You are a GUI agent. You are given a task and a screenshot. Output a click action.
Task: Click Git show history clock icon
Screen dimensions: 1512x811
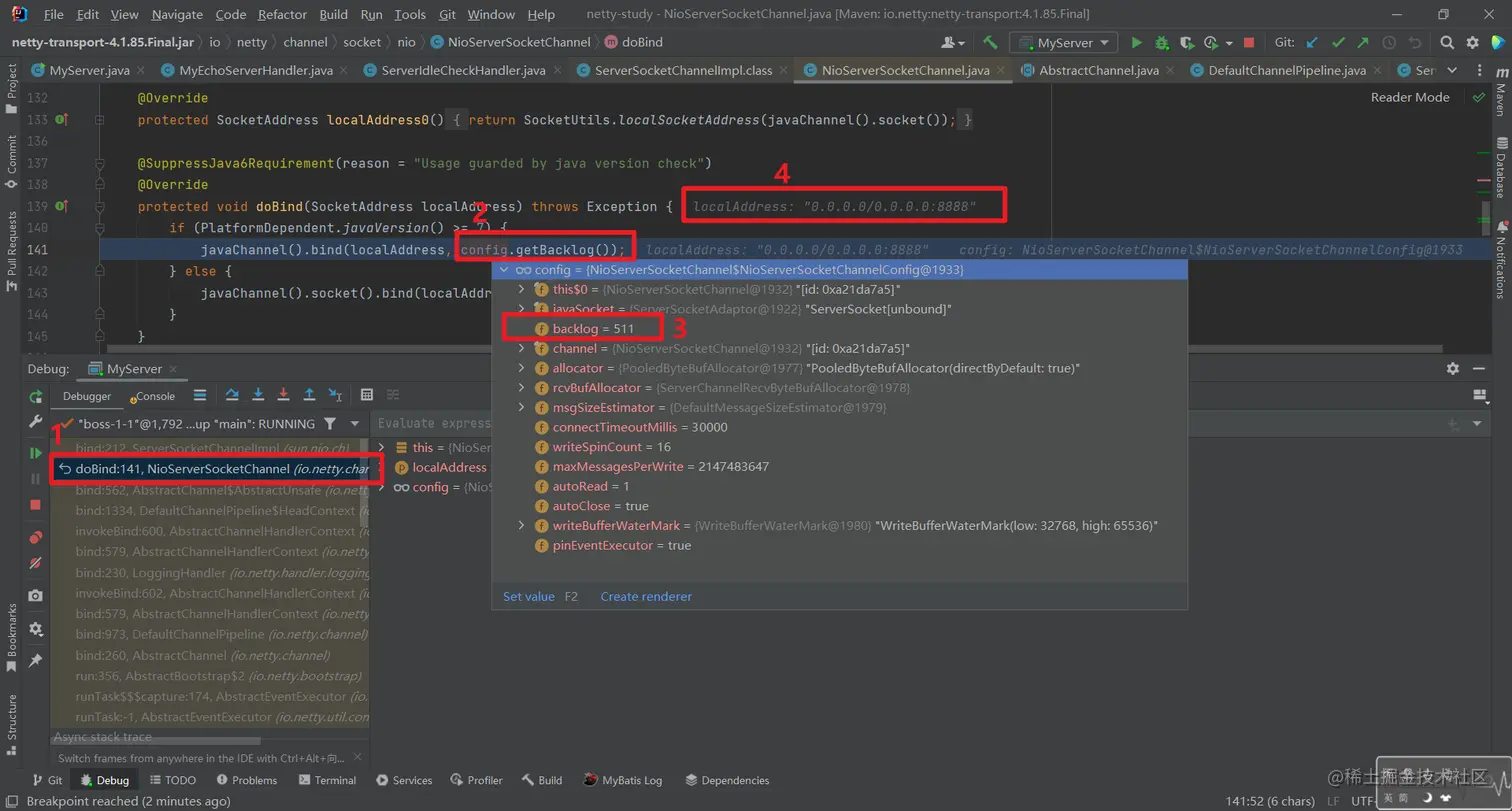1389,43
